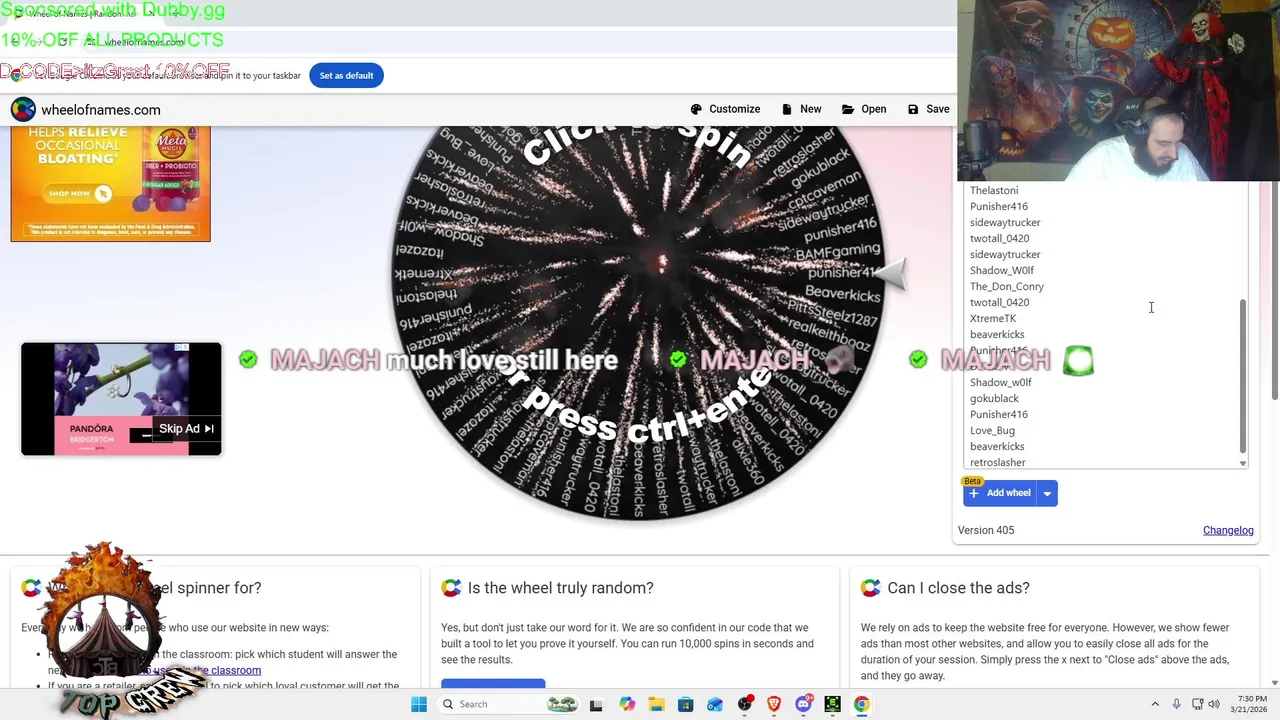This screenshot has width=1280, height=720.
Task: Click the Version 405 text
Action: pyautogui.click(x=986, y=530)
